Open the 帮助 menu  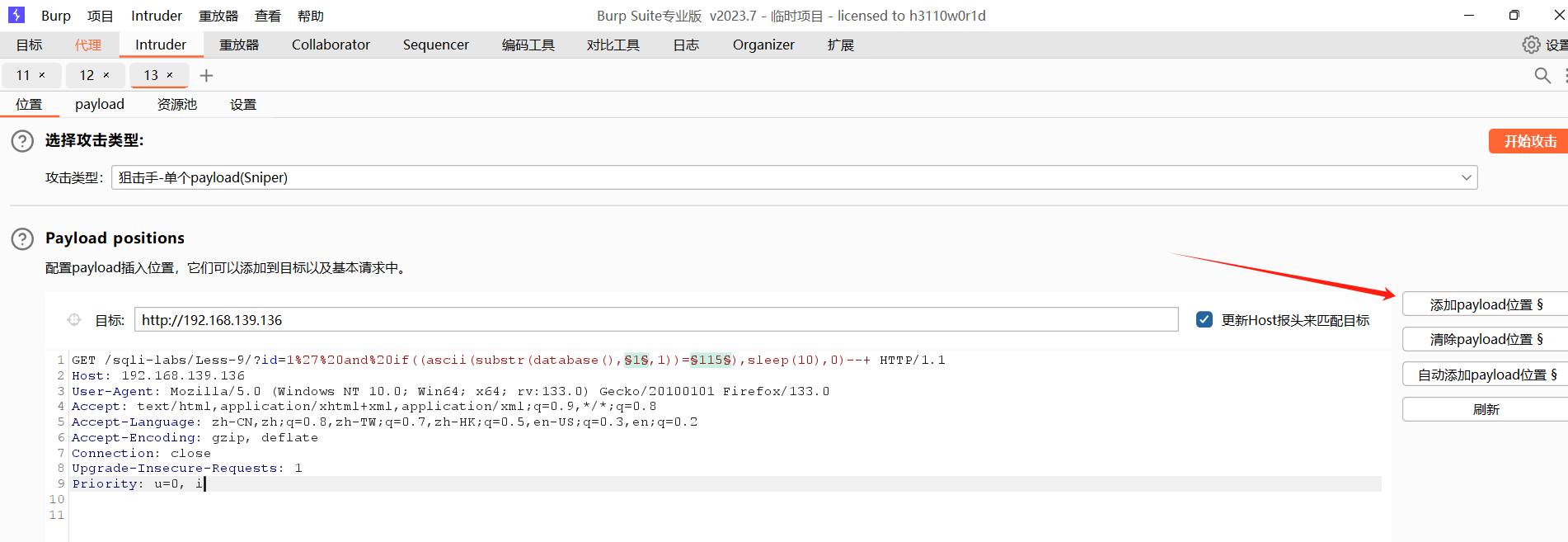point(311,16)
